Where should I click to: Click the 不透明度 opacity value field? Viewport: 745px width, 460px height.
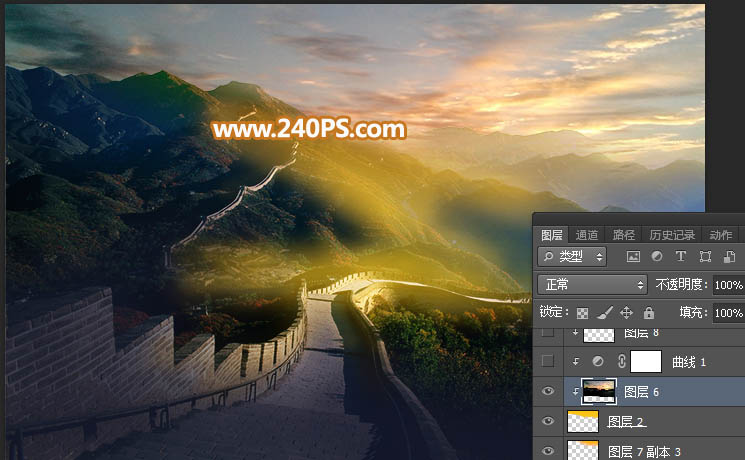click(x=728, y=284)
